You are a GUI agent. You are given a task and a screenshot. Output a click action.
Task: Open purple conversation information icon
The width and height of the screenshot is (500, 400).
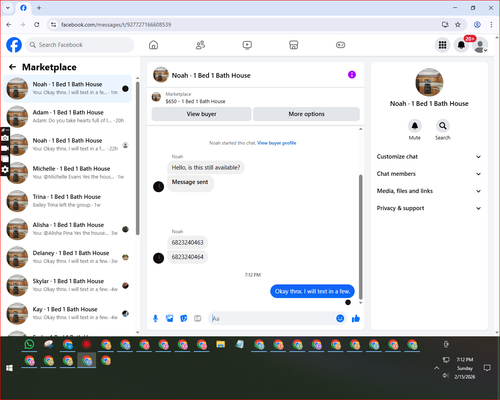point(352,75)
